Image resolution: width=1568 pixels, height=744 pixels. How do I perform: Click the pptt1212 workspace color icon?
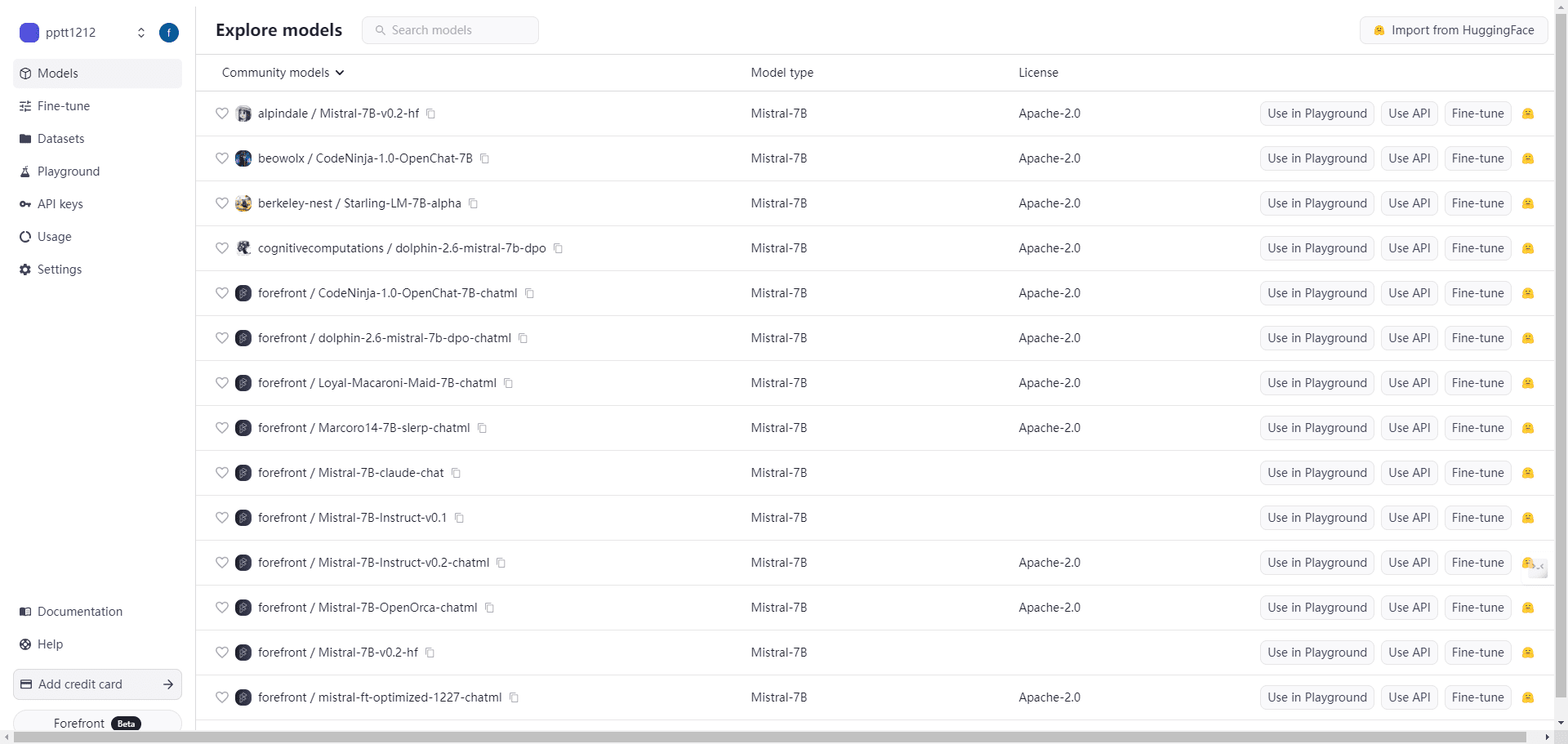(x=29, y=33)
